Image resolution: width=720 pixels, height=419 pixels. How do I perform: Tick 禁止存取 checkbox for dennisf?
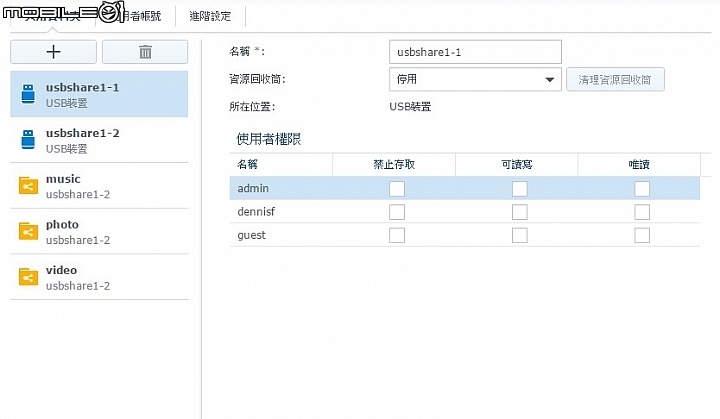pos(397,212)
